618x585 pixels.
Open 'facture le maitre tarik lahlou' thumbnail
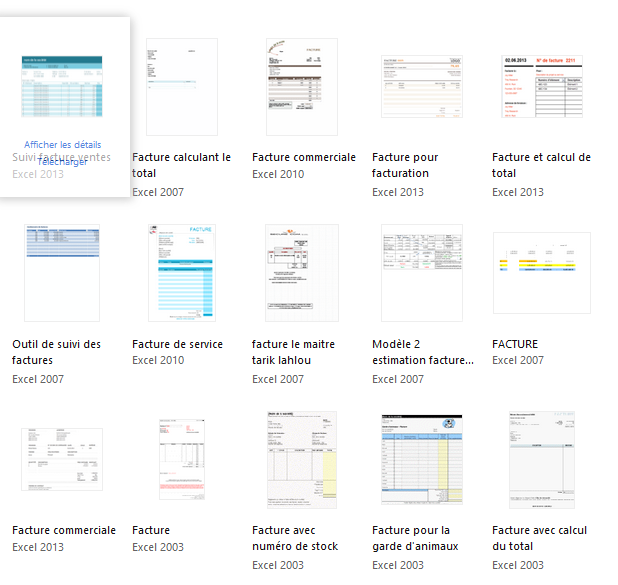(x=301, y=273)
